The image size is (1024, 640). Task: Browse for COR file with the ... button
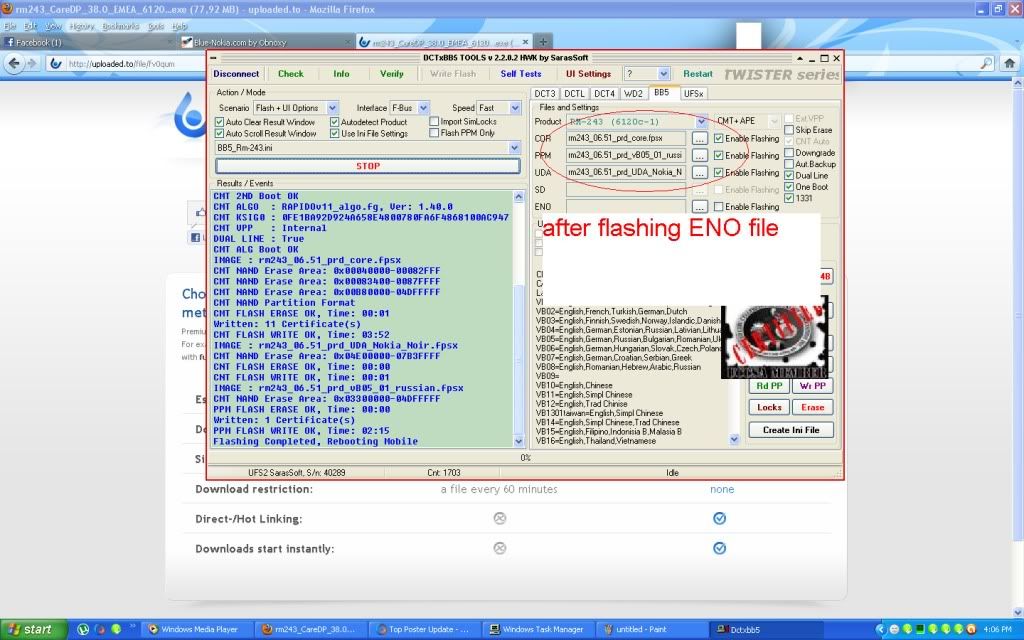[x=699, y=138]
